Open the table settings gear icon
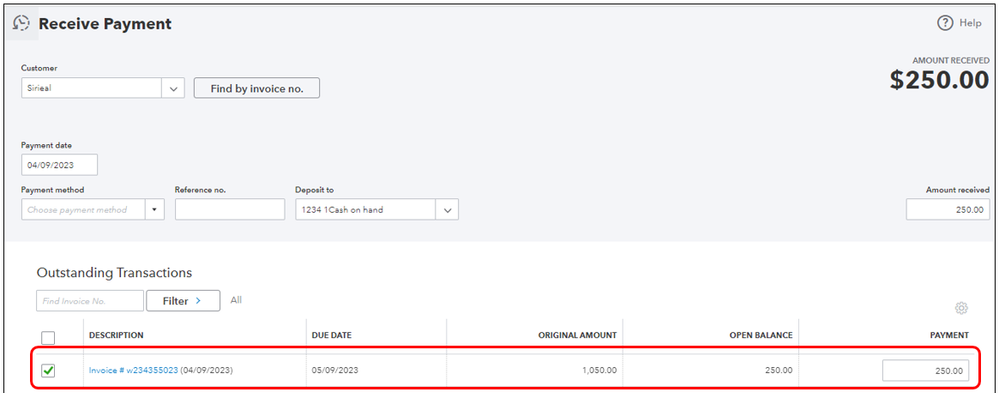Image resolution: width=999 pixels, height=393 pixels. 961,308
